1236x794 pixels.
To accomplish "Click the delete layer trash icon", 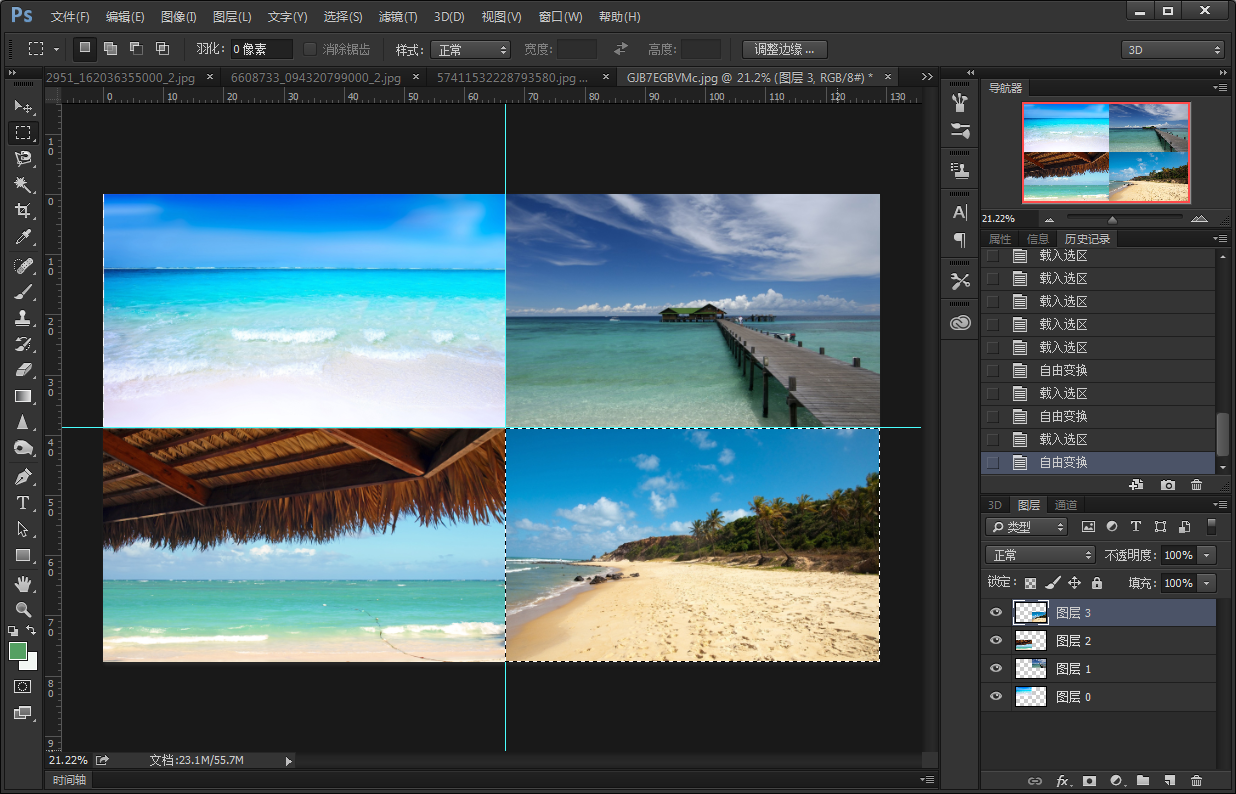I will 1196,780.
